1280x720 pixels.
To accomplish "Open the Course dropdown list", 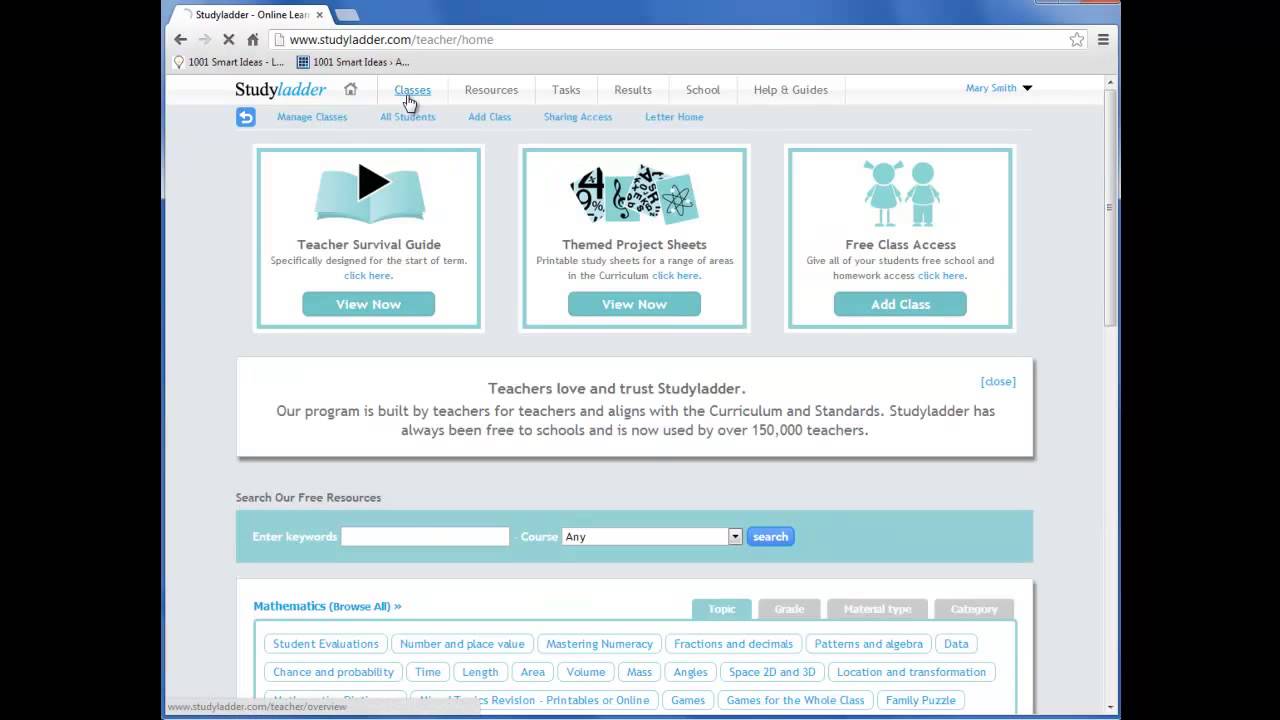I will click(652, 537).
